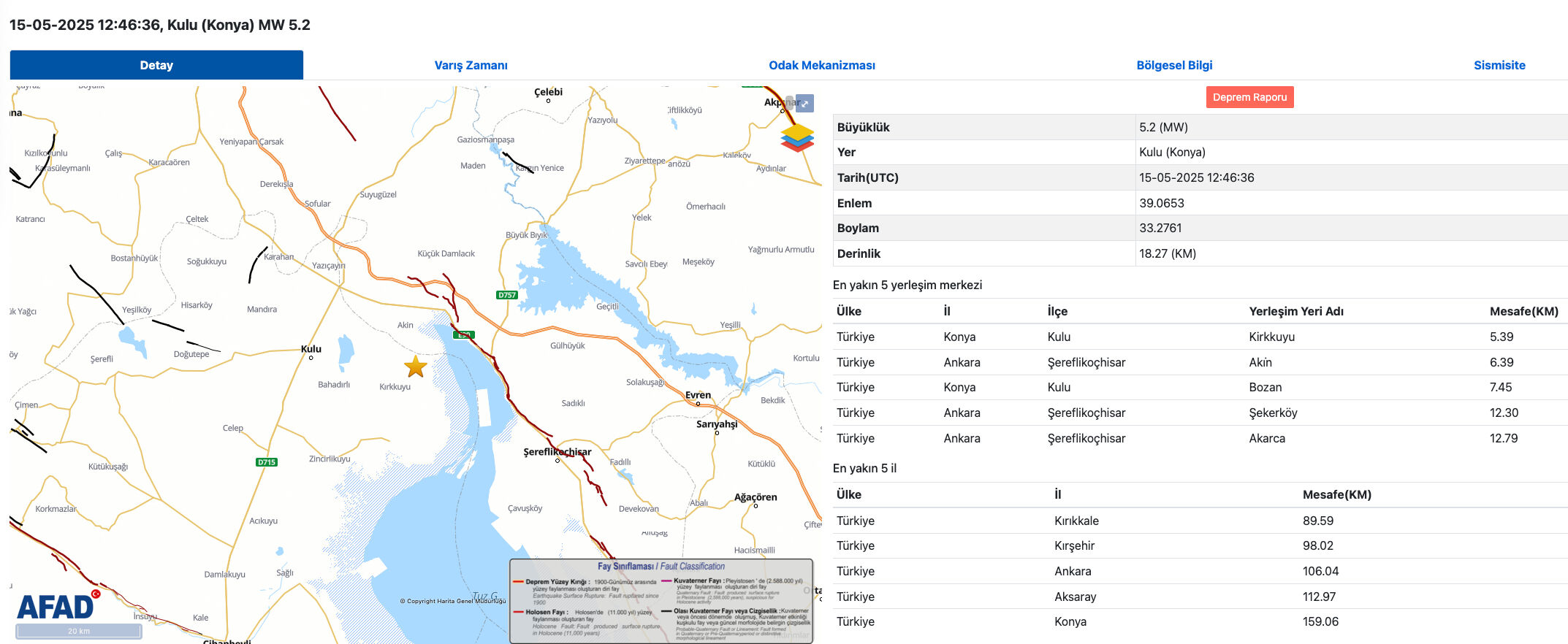Click the Kırıkkale row in nearest provinces
Screen dimensions: 1568x644
1198,521
